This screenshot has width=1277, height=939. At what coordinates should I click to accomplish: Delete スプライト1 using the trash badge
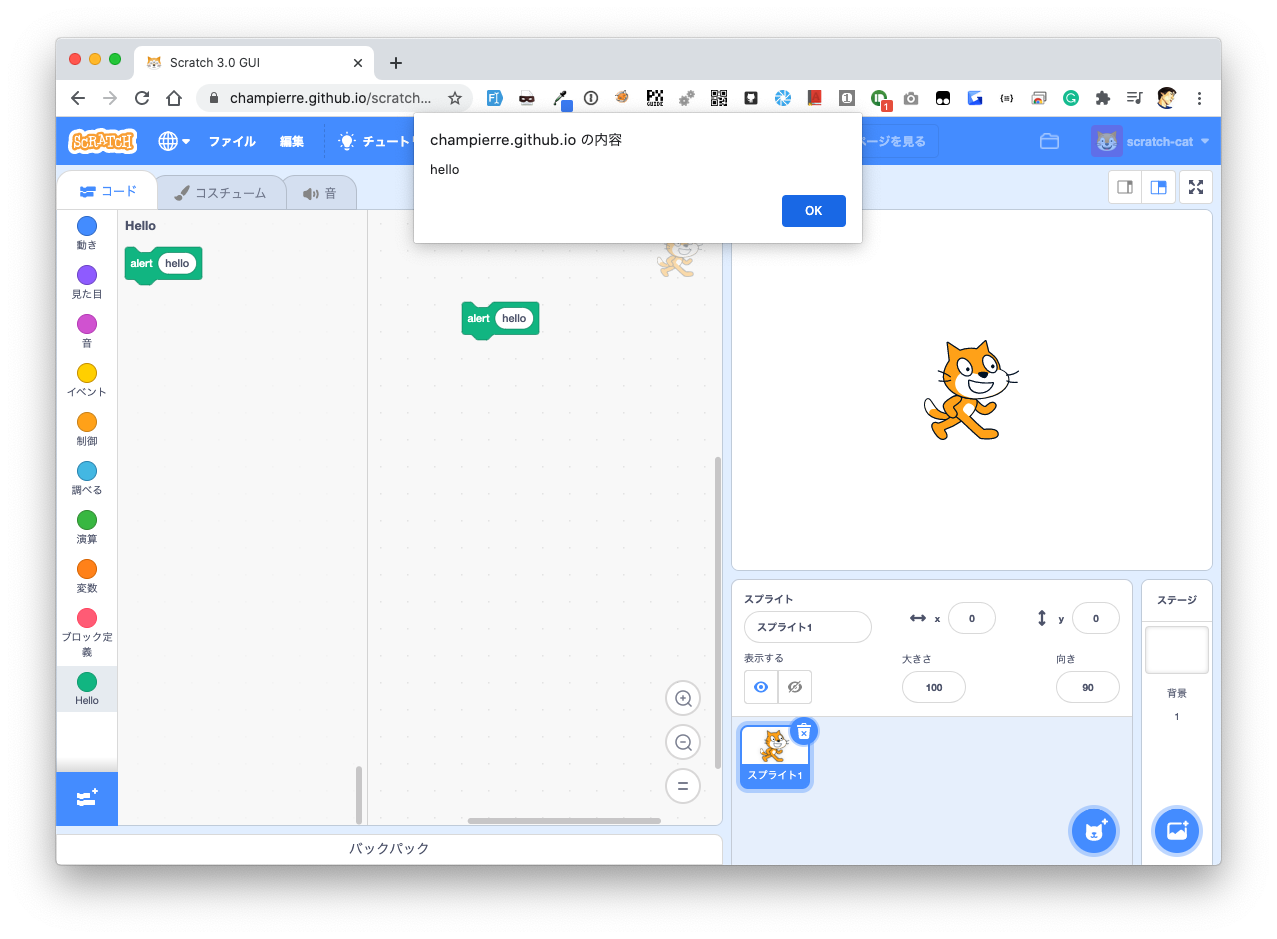804,731
